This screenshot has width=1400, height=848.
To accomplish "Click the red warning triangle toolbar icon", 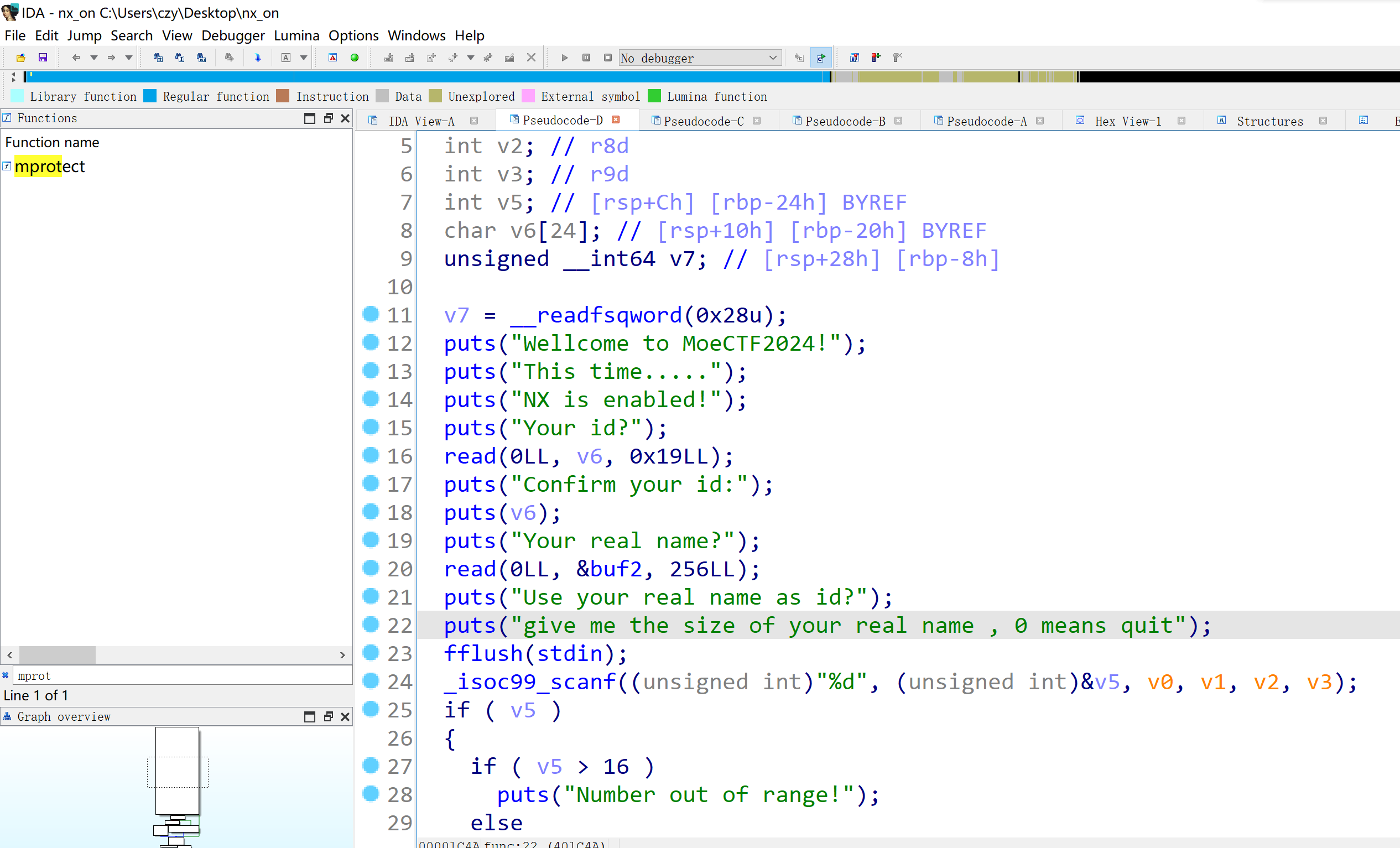I will (x=333, y=58).
